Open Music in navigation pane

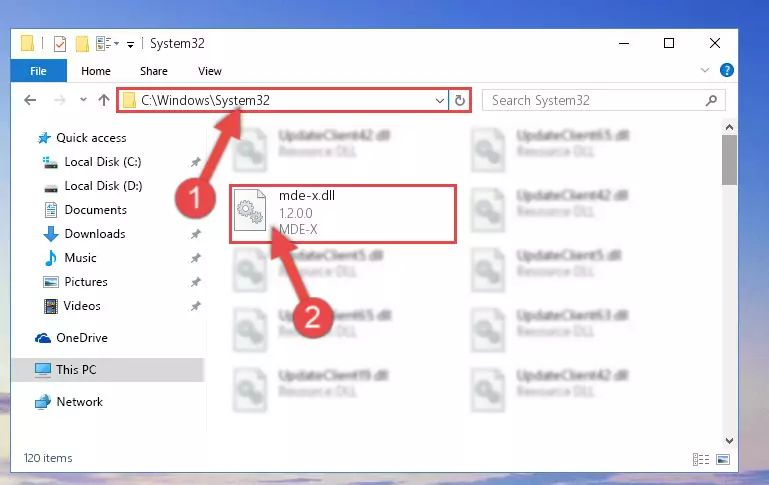[x=80, y=258]
